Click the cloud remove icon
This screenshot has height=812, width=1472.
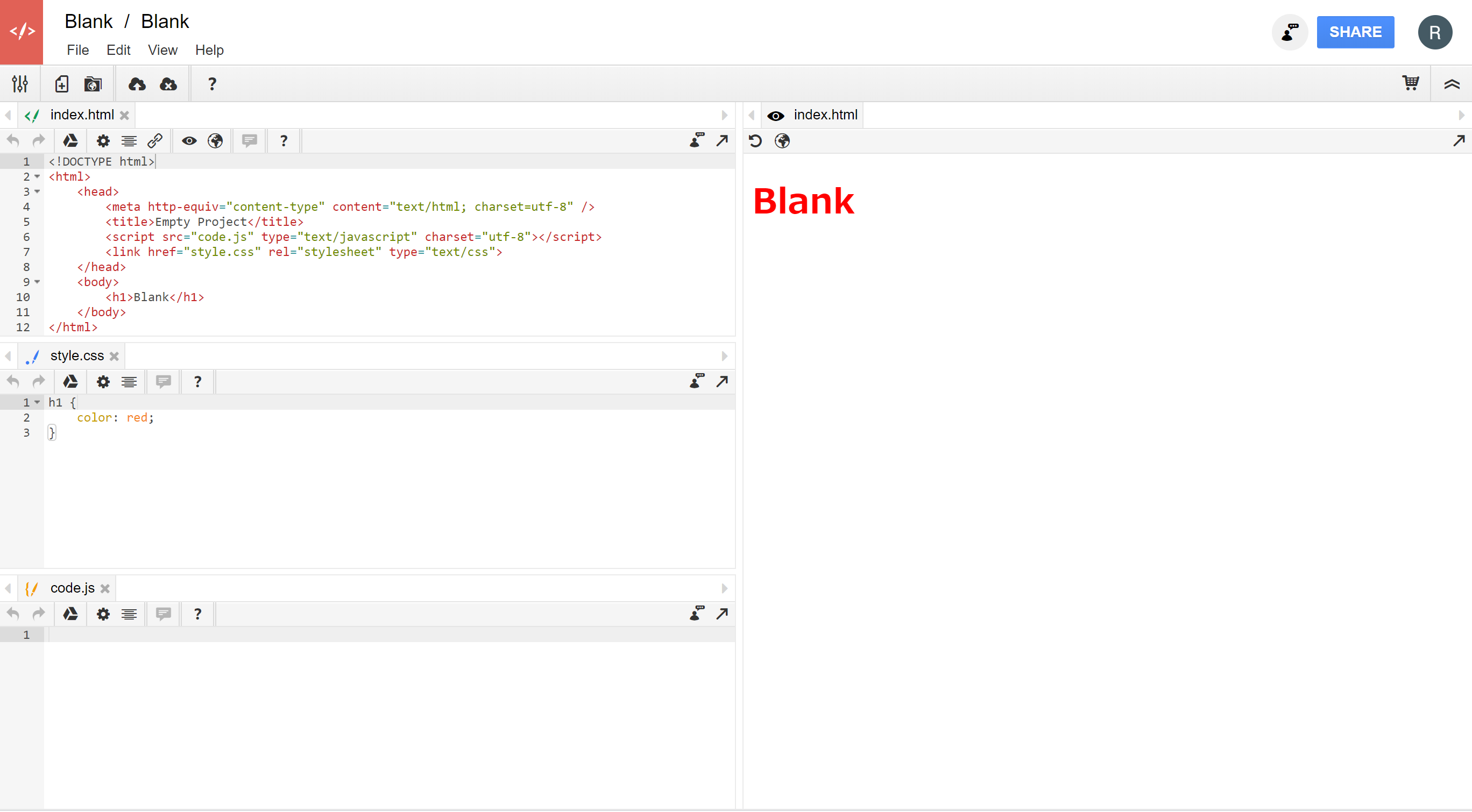pos(168,84)
